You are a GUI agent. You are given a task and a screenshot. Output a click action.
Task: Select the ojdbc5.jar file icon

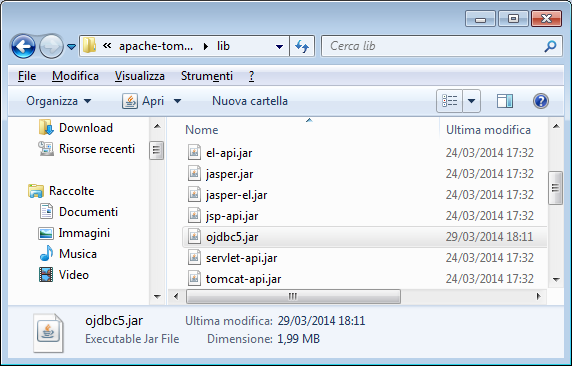(x=194, y=237)
